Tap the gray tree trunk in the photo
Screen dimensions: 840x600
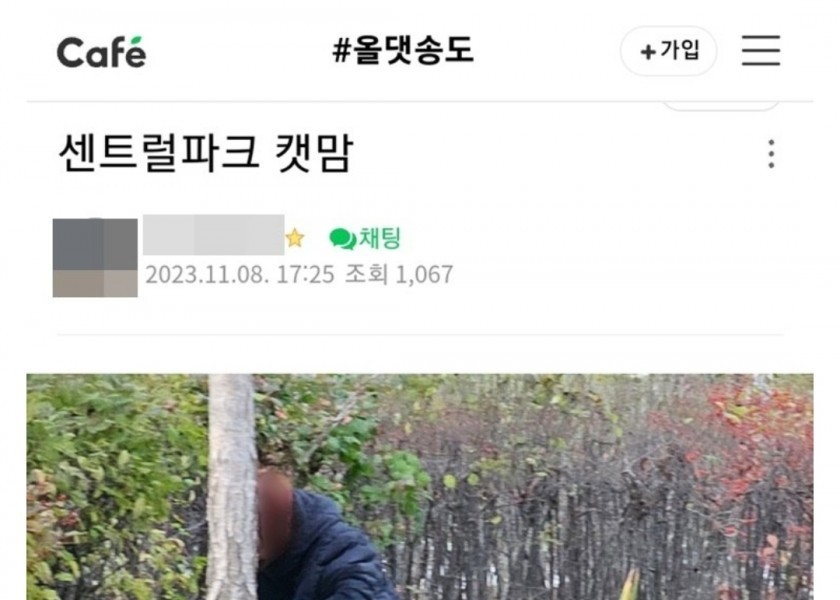pyautogui.click(x=231, y=486)
